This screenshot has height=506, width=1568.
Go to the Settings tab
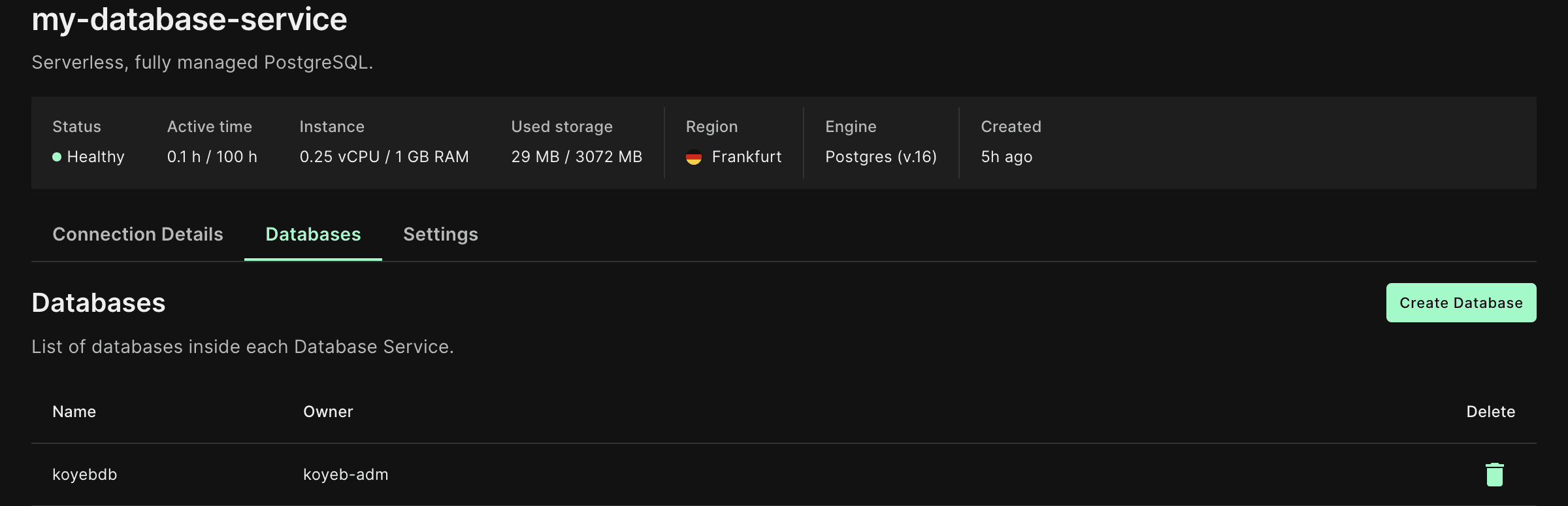(440, 234)
